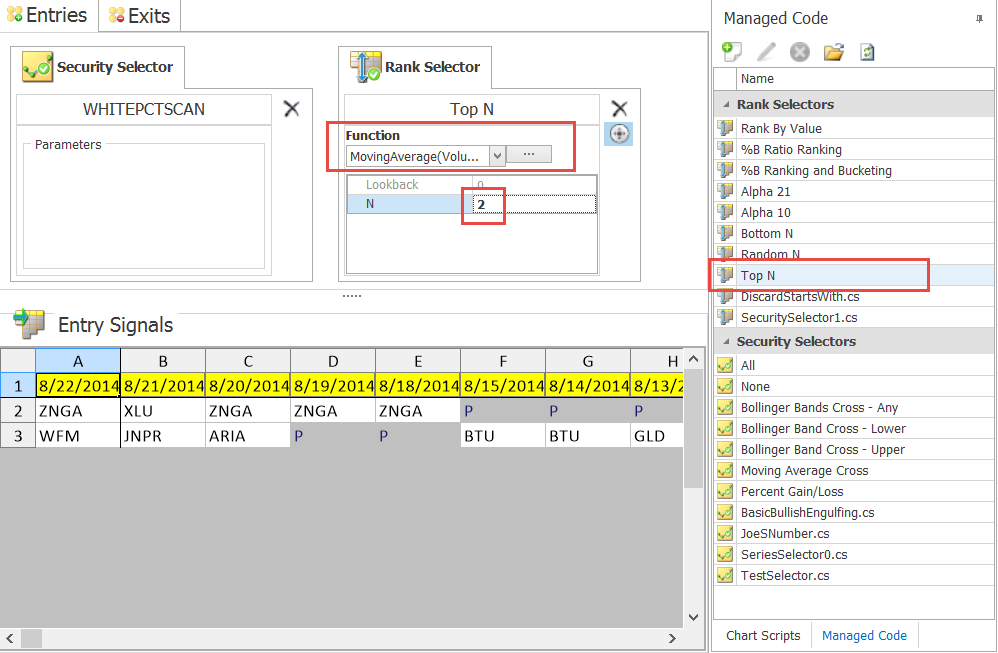998x653 pixels.
Task: Click the ARIA cell
Action: 248,436
